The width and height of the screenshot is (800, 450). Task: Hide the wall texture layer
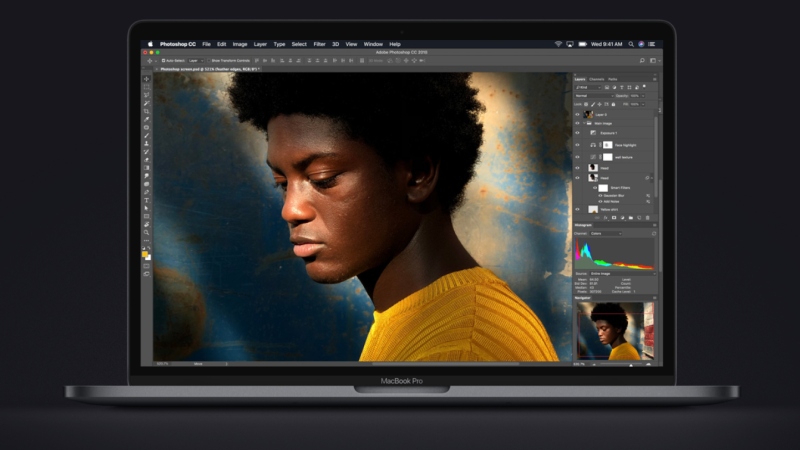(x=578, y=157)
